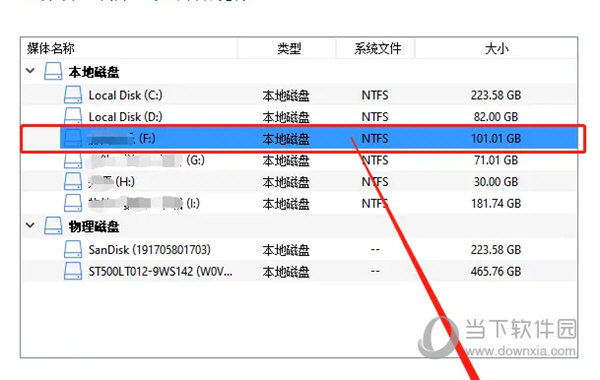Image resolution: width=600 pixels, height=380 pixels.
Task: Click NTFS in the 101.01 GB row
Action: (375, 138)
